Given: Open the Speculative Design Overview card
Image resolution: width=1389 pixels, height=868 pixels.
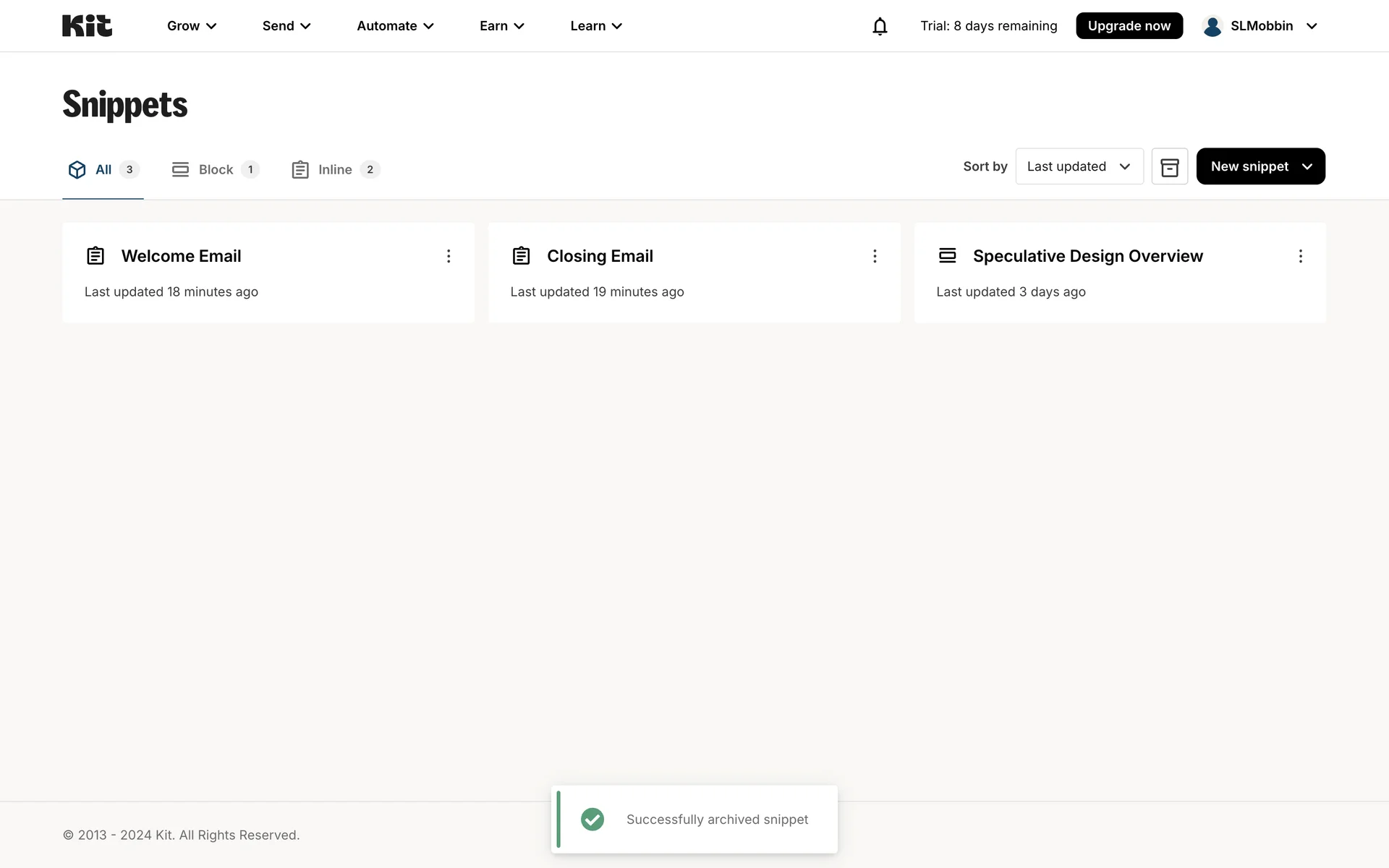Looking at the screenshot, I should (x=1087, y=256).
